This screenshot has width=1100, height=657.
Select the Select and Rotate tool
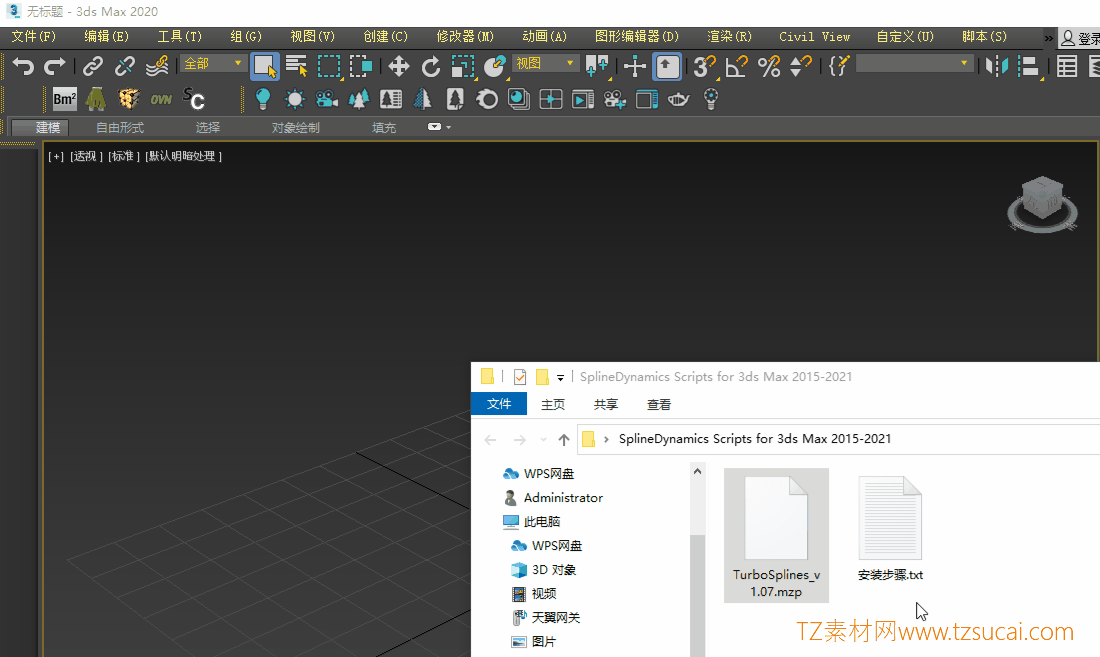pos(431,67)
